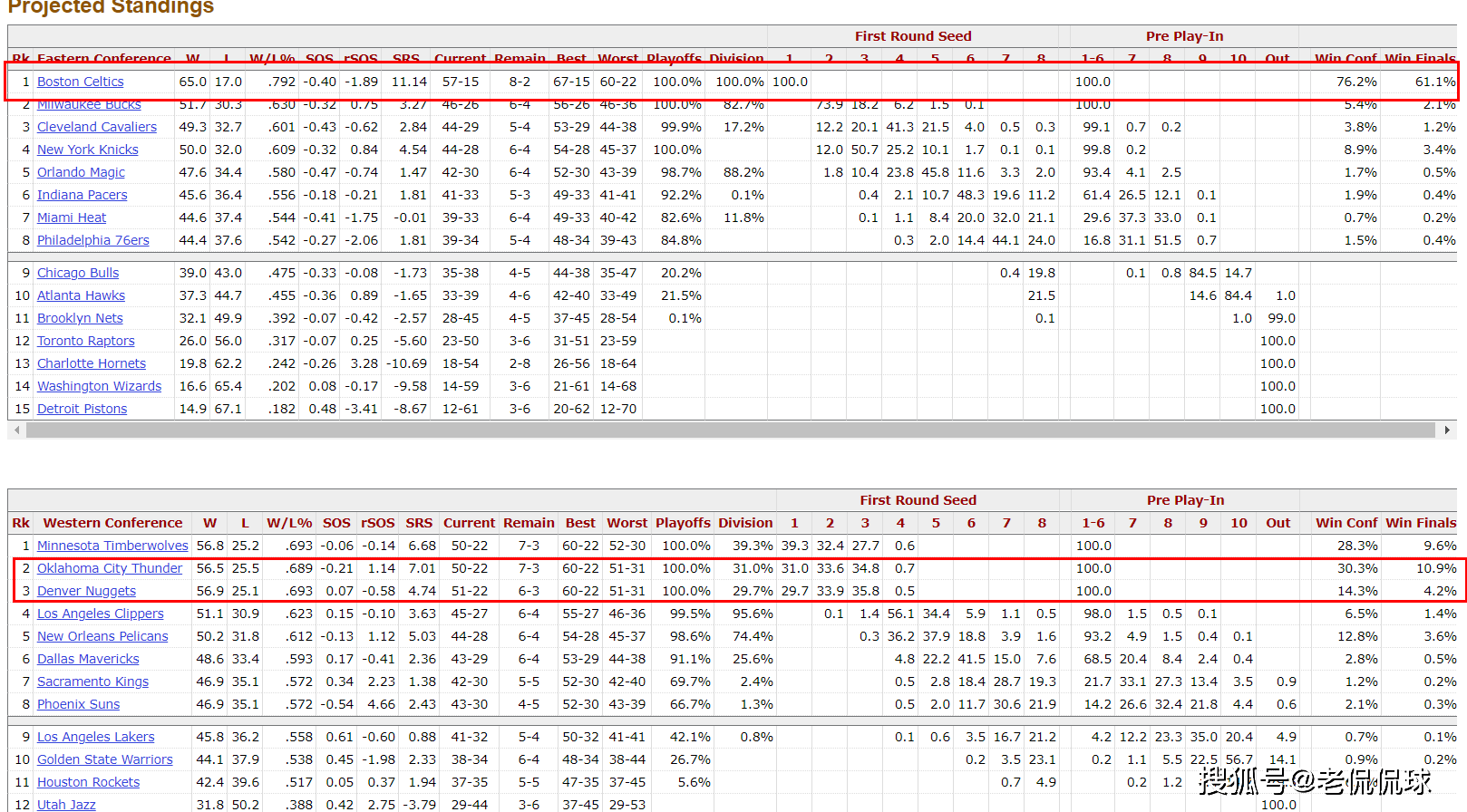Open the Charlotte Hornets team link
Screen dimensions: 1467x812
click(91, 363)
